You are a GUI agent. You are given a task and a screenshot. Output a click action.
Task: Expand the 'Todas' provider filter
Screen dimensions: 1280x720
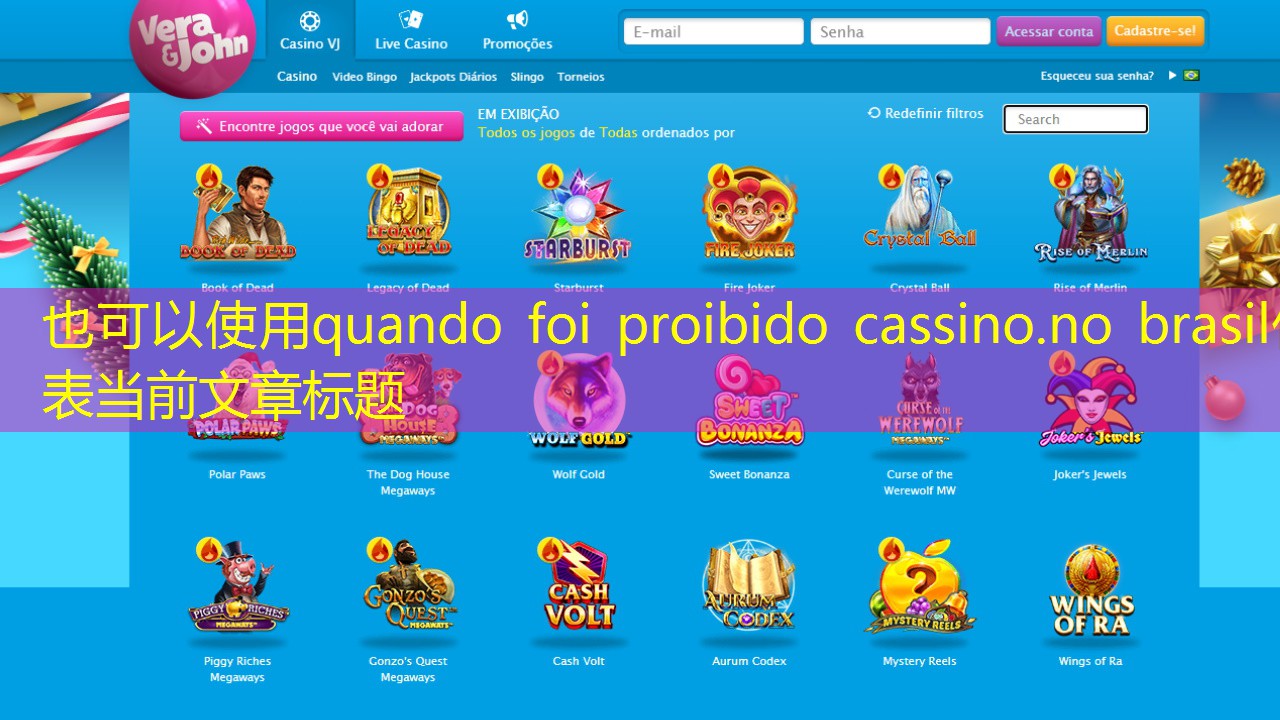click(x=618, y=132)
